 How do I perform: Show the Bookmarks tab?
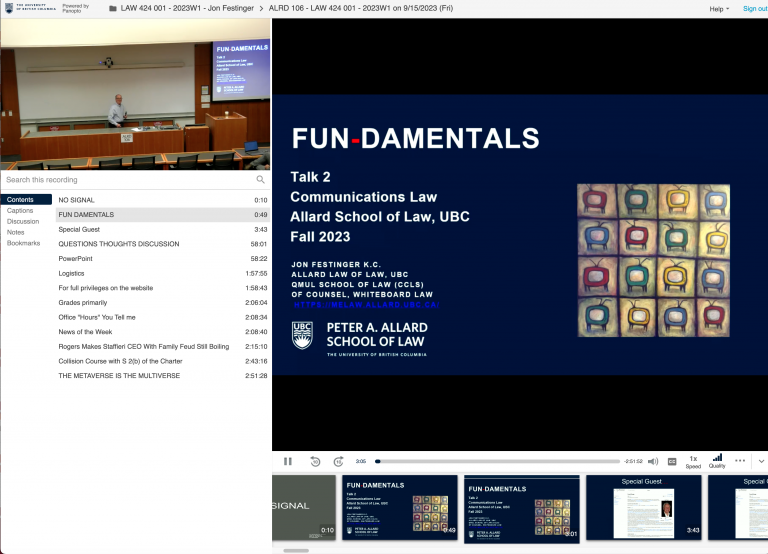tap(24, 243)
